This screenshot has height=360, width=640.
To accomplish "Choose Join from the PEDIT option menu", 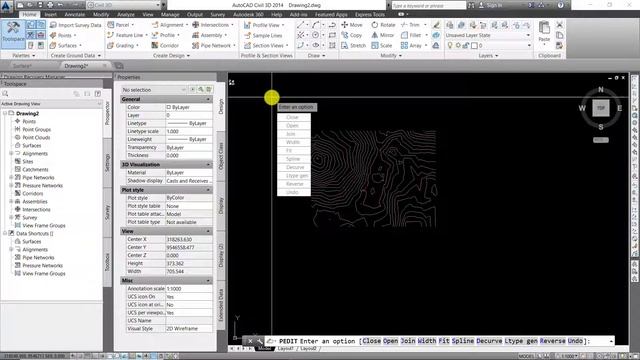I will tap(291, 134).
